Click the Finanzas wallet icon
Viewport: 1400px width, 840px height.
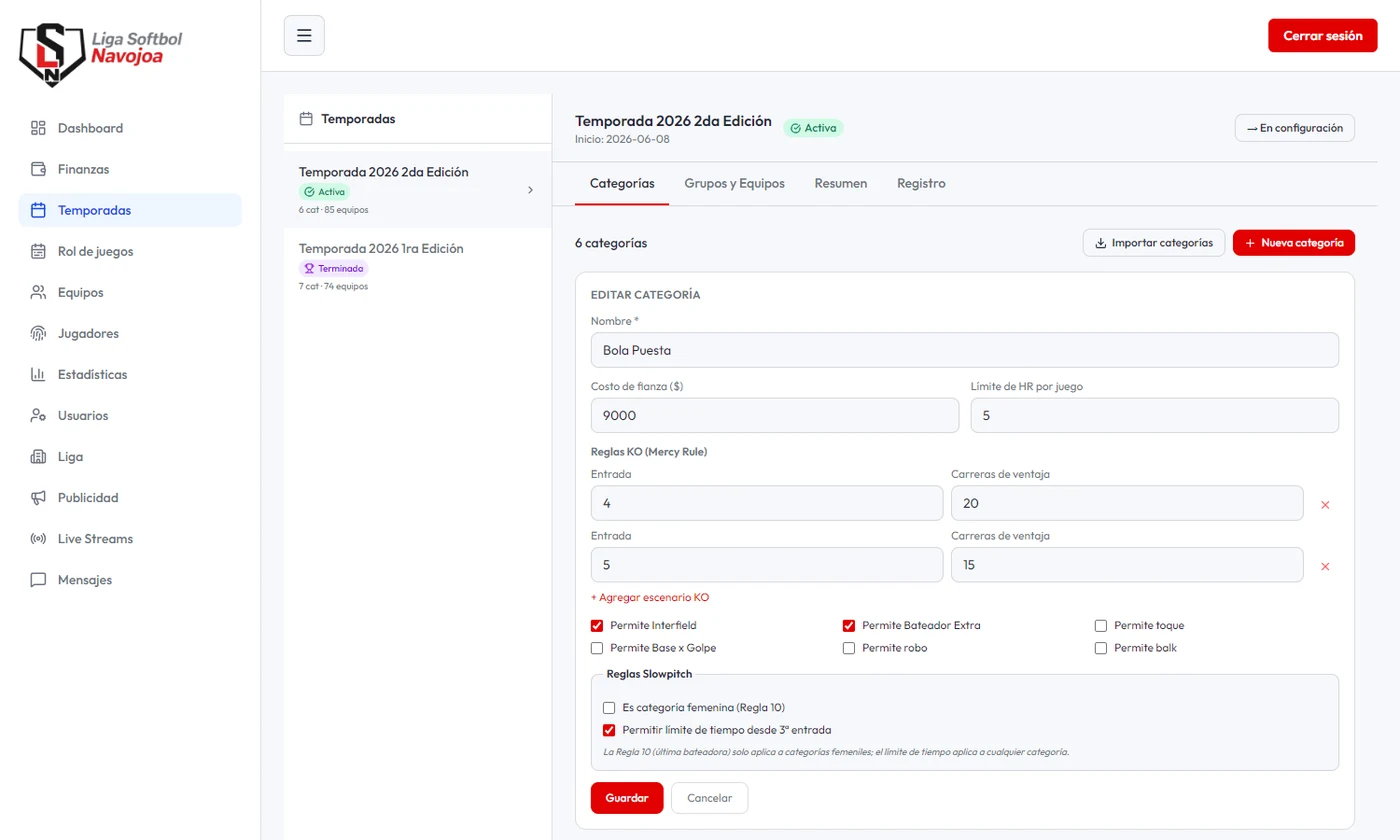click(x=39, y=169)
